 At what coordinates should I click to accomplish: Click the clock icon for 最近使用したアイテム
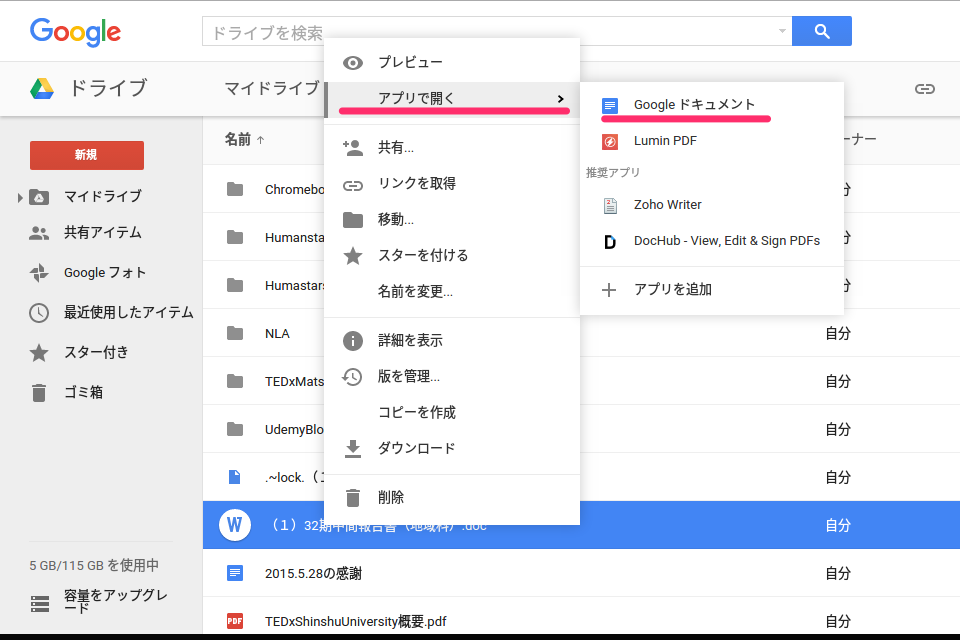tap(39, 313)
